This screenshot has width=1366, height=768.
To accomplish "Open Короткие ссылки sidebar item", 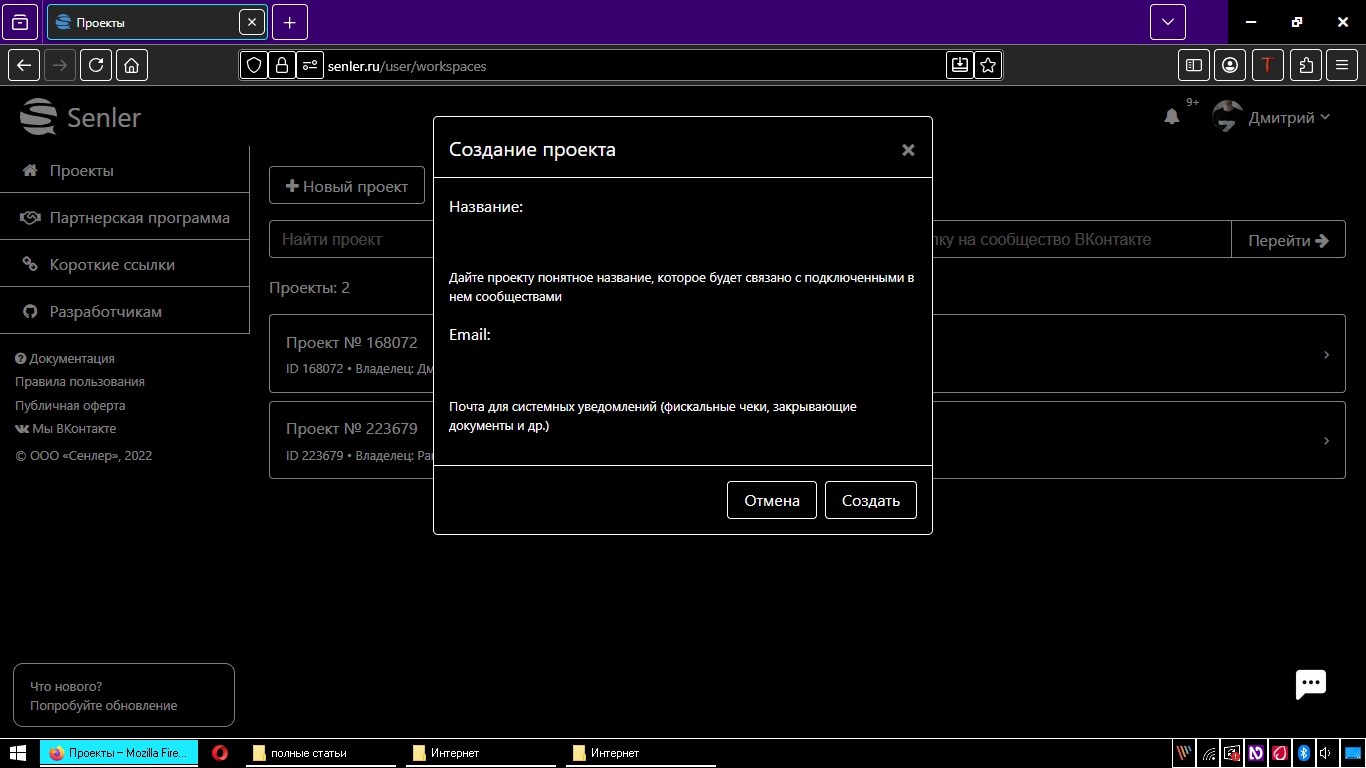I will point(112,265).
